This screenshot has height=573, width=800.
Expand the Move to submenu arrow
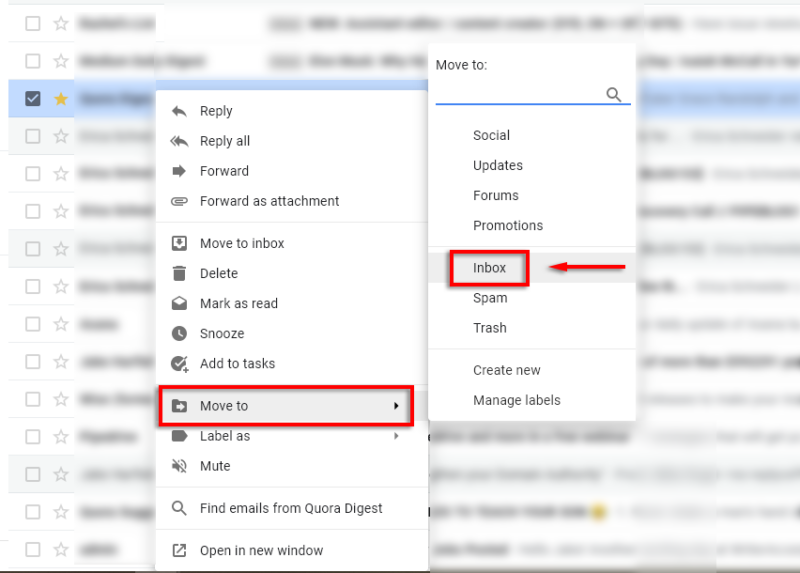coord(396,406)
